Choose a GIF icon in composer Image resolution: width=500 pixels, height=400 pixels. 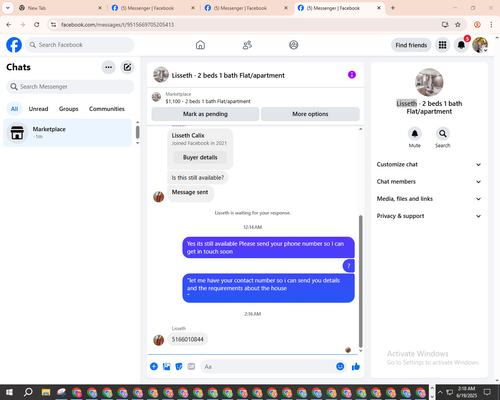click(191, 366)
